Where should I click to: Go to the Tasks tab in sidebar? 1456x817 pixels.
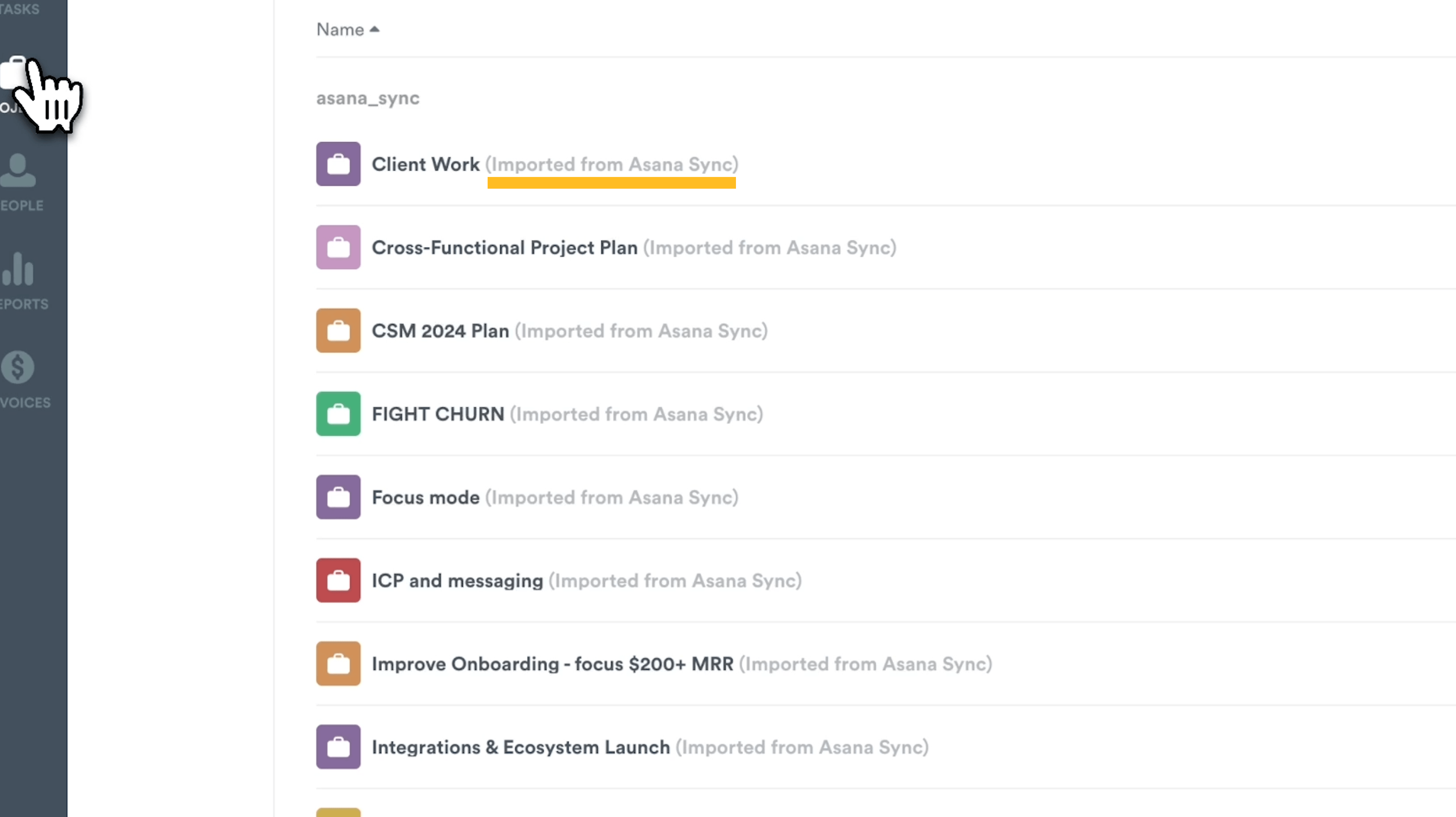(19, 8)
